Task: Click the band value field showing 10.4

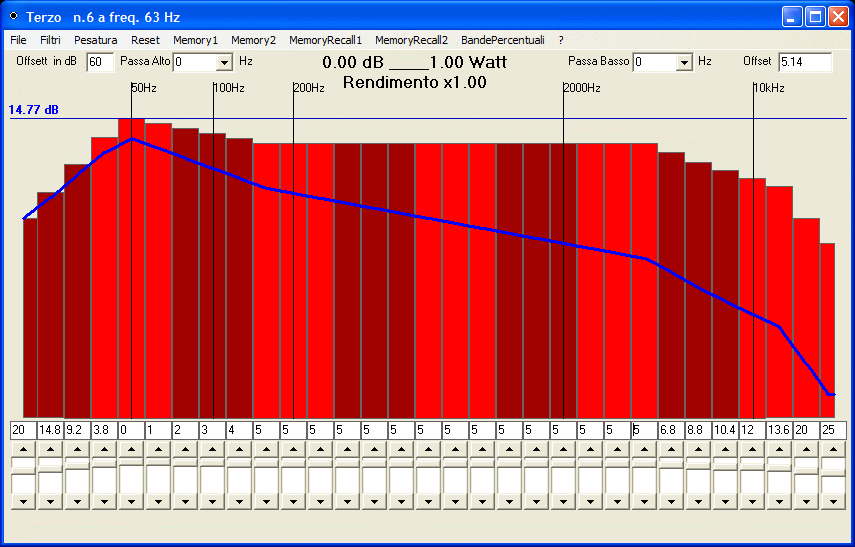Action: click(725, 430)
